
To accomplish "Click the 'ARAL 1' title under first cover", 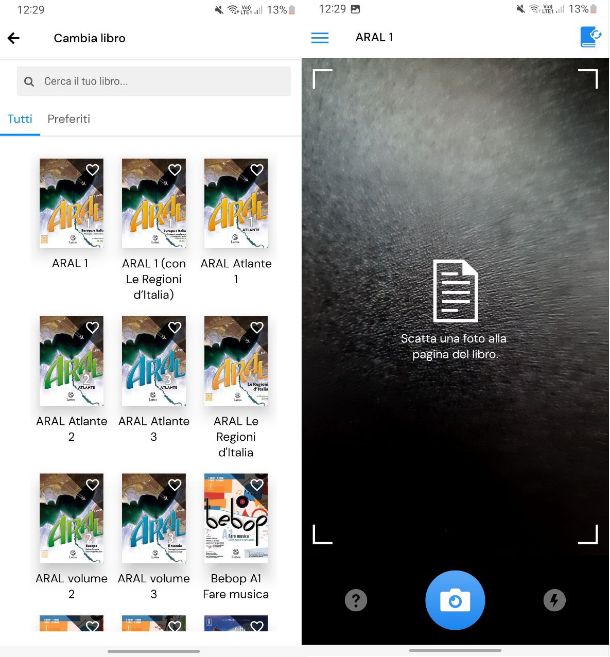I will tap(70, 264).
